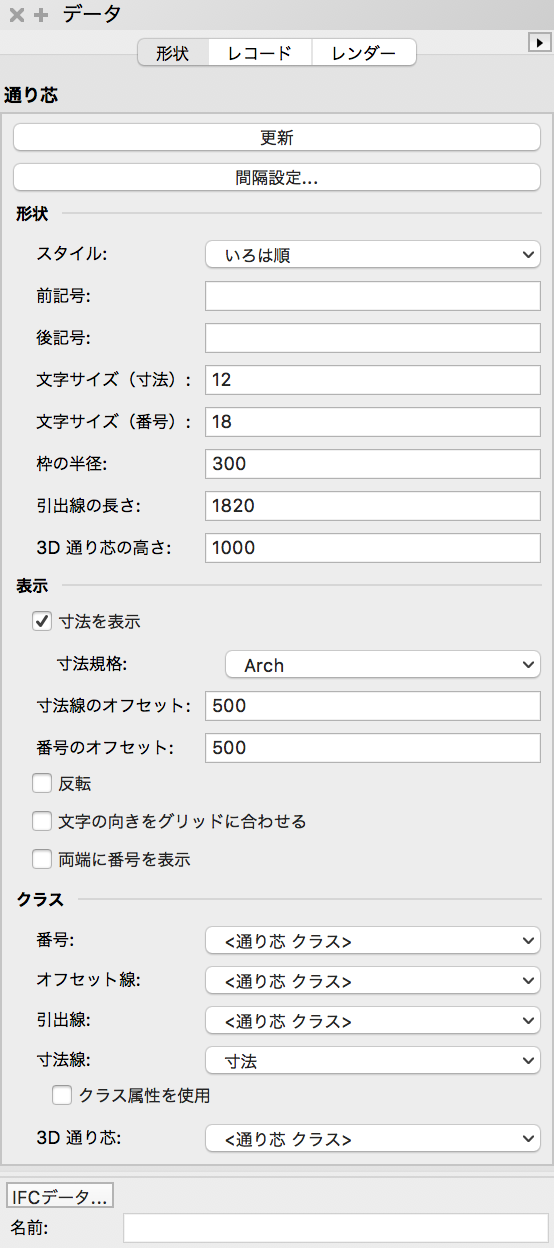Click the 更新 button
Image resolution: width=554 pixels, height=1248 pixels.
[x=277, y=137]
